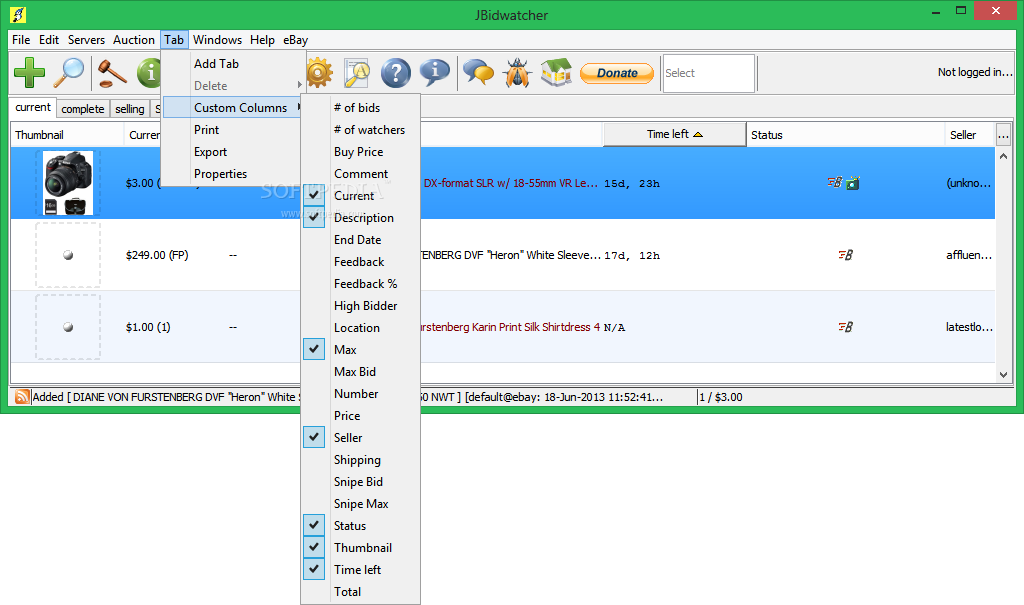Image resolution: width=1024 pixels, height=605 pixels.
Task: Open the File menu
Action: (21, 40)
